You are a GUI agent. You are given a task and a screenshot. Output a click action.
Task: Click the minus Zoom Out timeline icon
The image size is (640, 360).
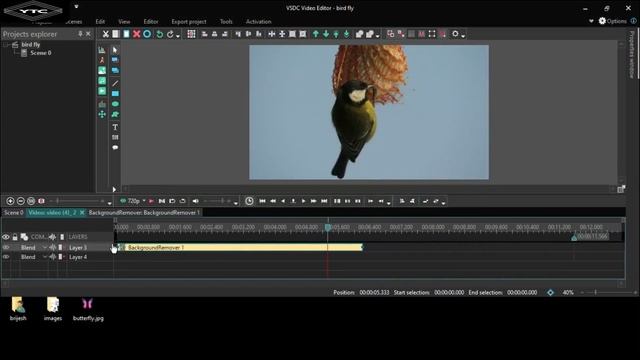click(x=20, y=201)
